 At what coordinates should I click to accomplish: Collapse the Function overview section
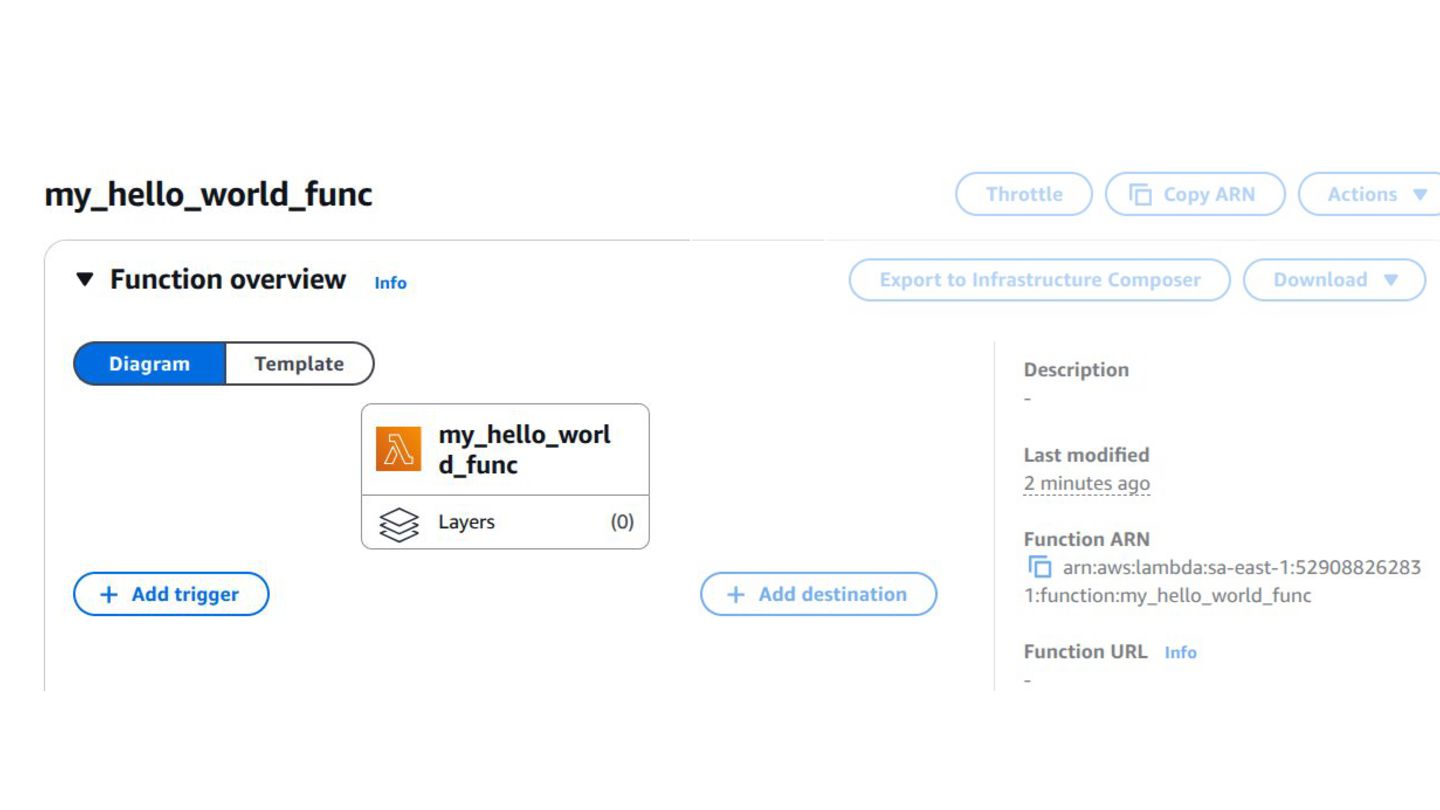pyautogui.click(x=85, y=279)
